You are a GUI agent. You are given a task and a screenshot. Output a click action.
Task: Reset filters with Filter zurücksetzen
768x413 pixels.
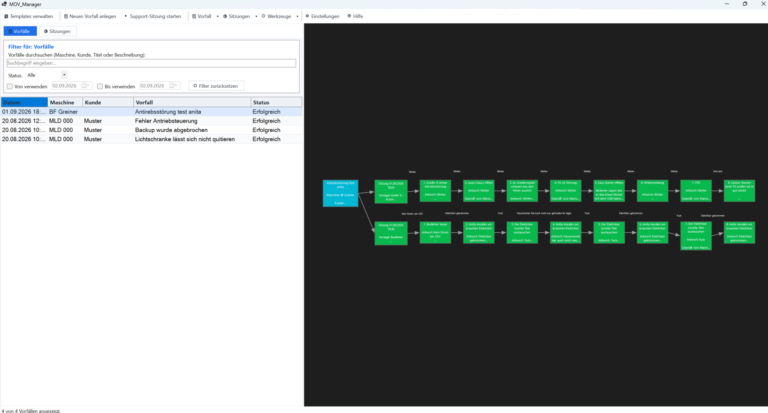pyautogui.click(x=216, y=86)
